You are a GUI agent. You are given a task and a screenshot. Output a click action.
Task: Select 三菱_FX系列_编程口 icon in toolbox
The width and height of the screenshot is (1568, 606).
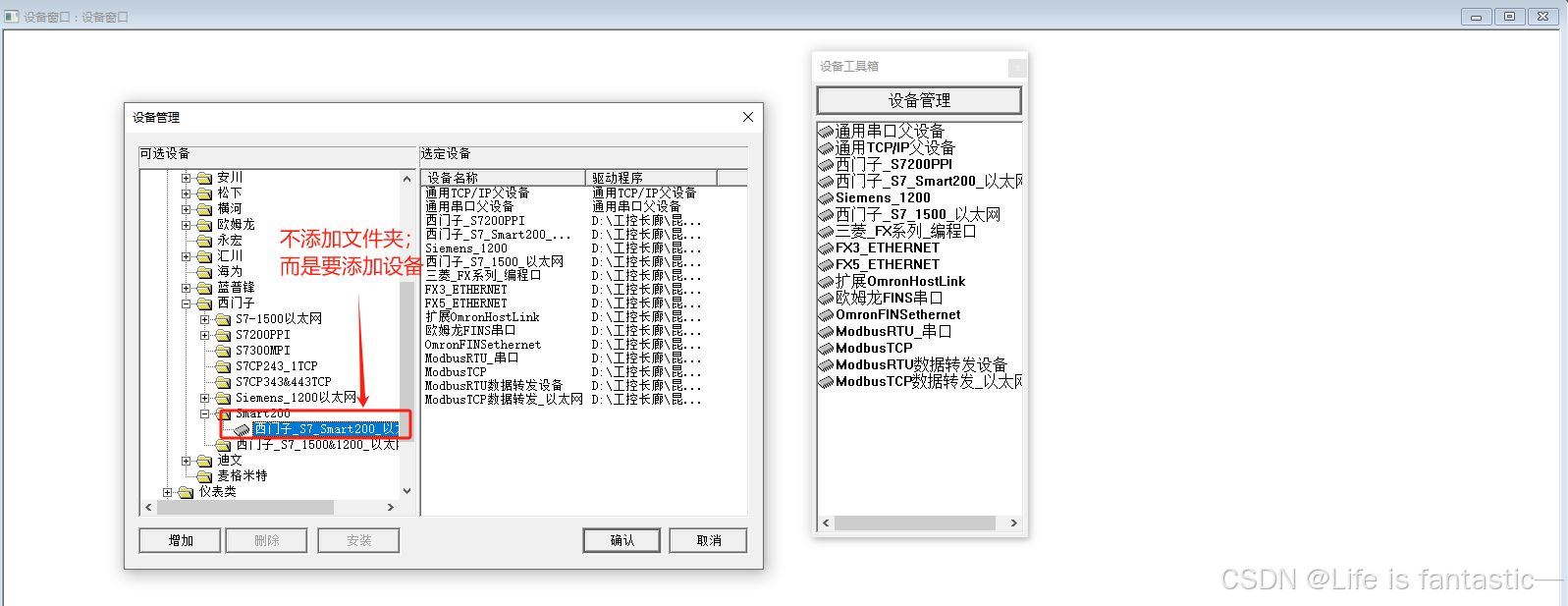pos(826,232)
